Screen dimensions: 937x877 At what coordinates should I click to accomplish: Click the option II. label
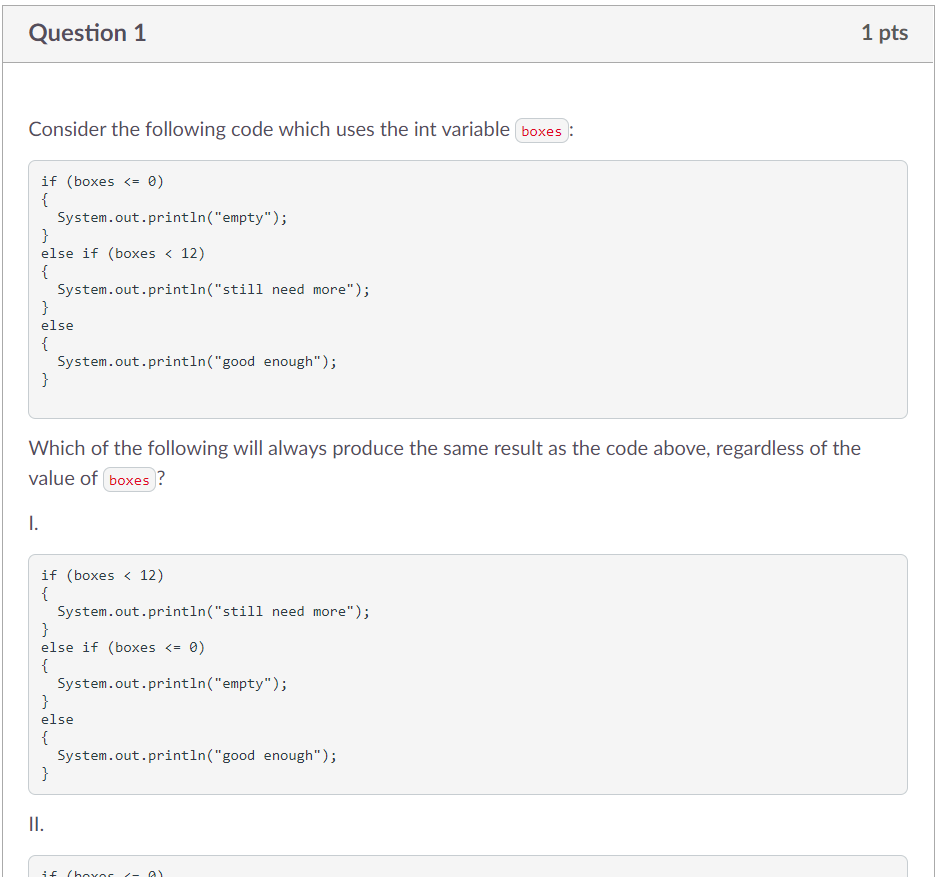click(37, 823)
